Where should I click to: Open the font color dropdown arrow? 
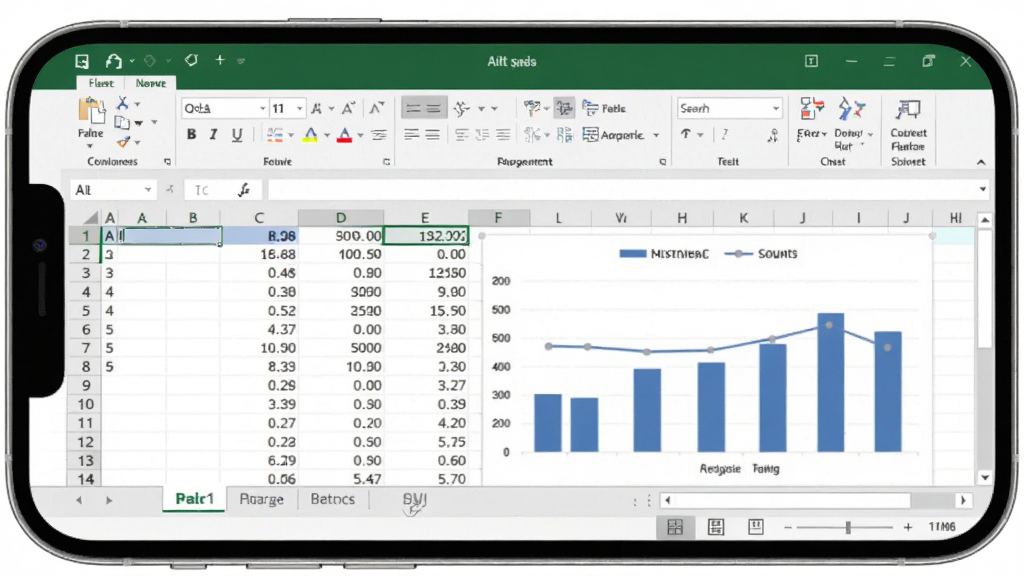point(360,135)
